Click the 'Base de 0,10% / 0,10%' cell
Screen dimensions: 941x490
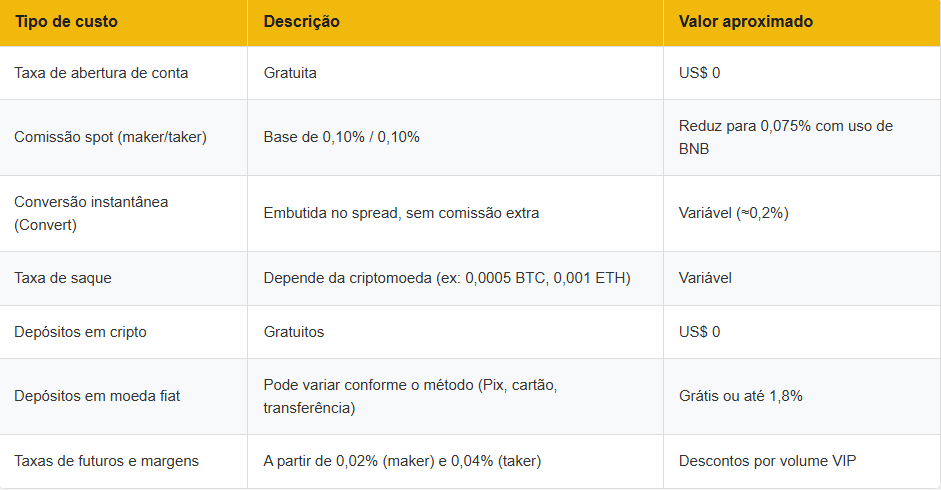(x=342, y=137)
